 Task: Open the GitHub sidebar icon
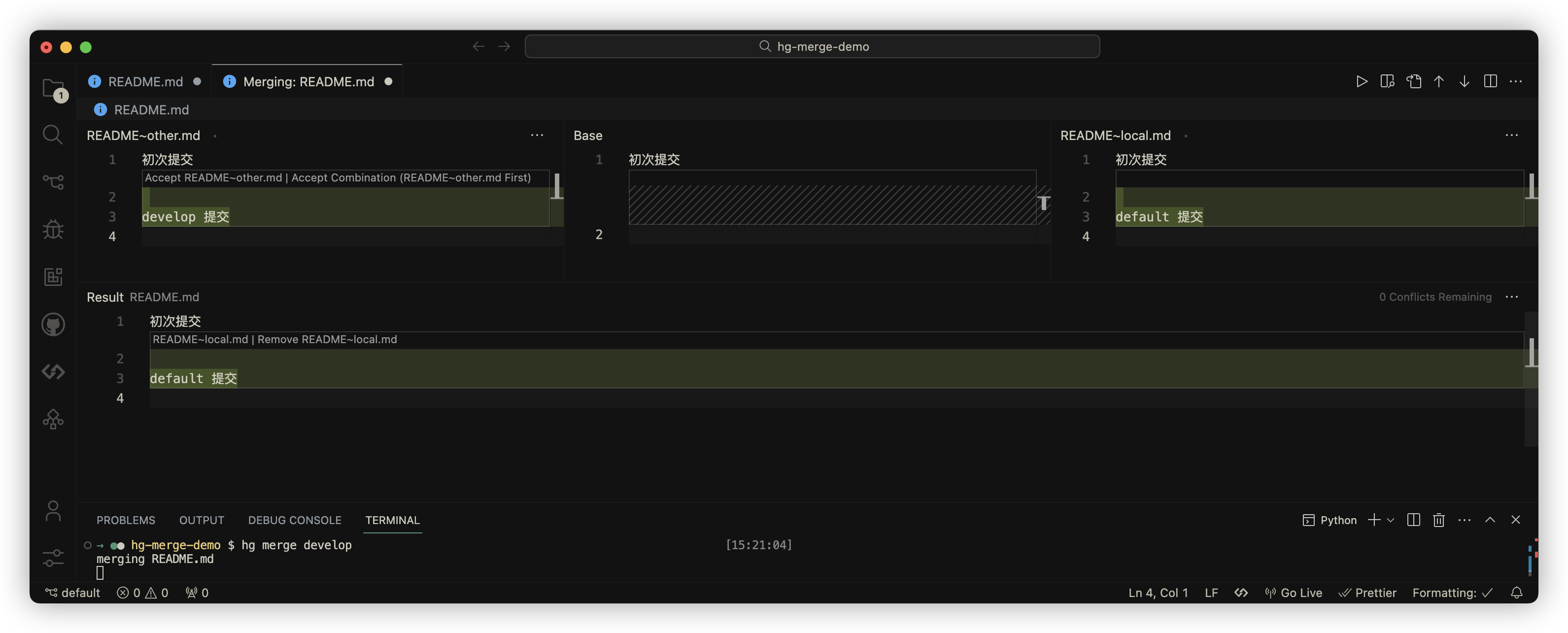click(53, 324)
